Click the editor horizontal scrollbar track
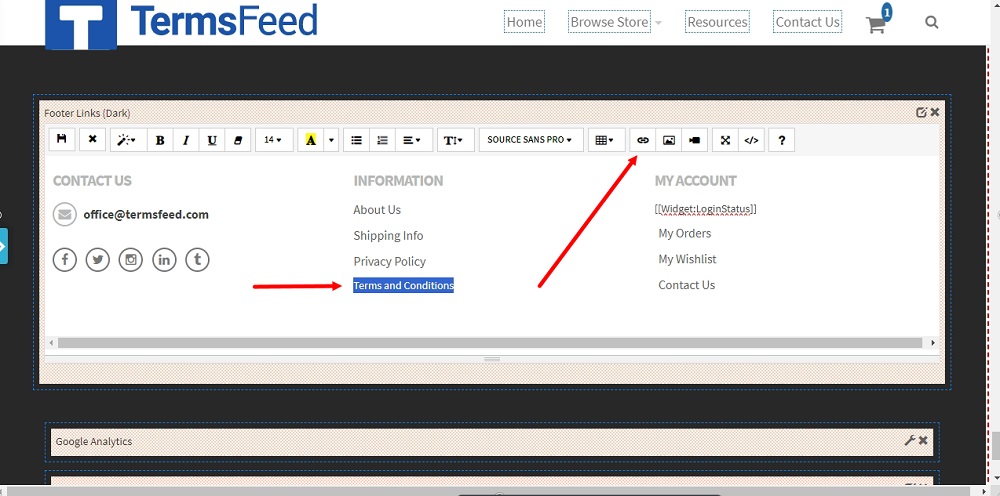The height and width of the screenshot is (496, 1000). (490, 343)
